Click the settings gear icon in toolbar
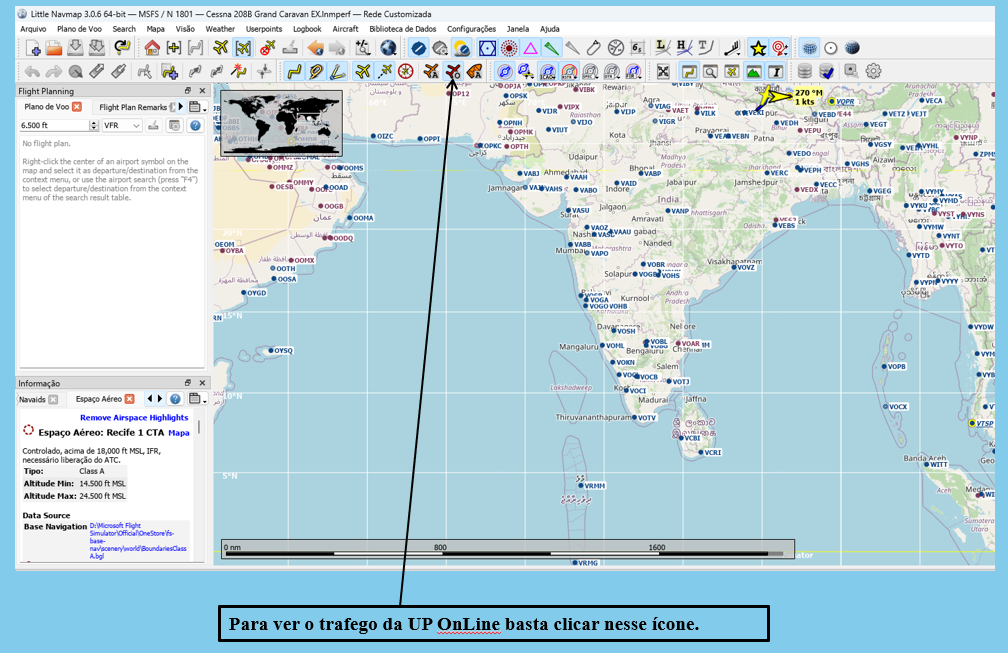Viewport: 1008px width, 653px height. (873, 71)
